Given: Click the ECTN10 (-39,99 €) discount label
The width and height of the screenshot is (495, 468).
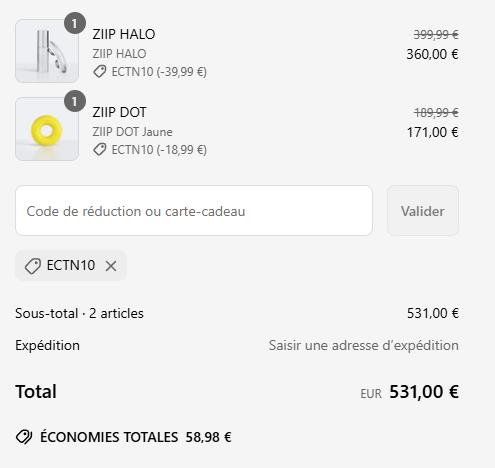Looking at the screenshot, I should 159,72.
